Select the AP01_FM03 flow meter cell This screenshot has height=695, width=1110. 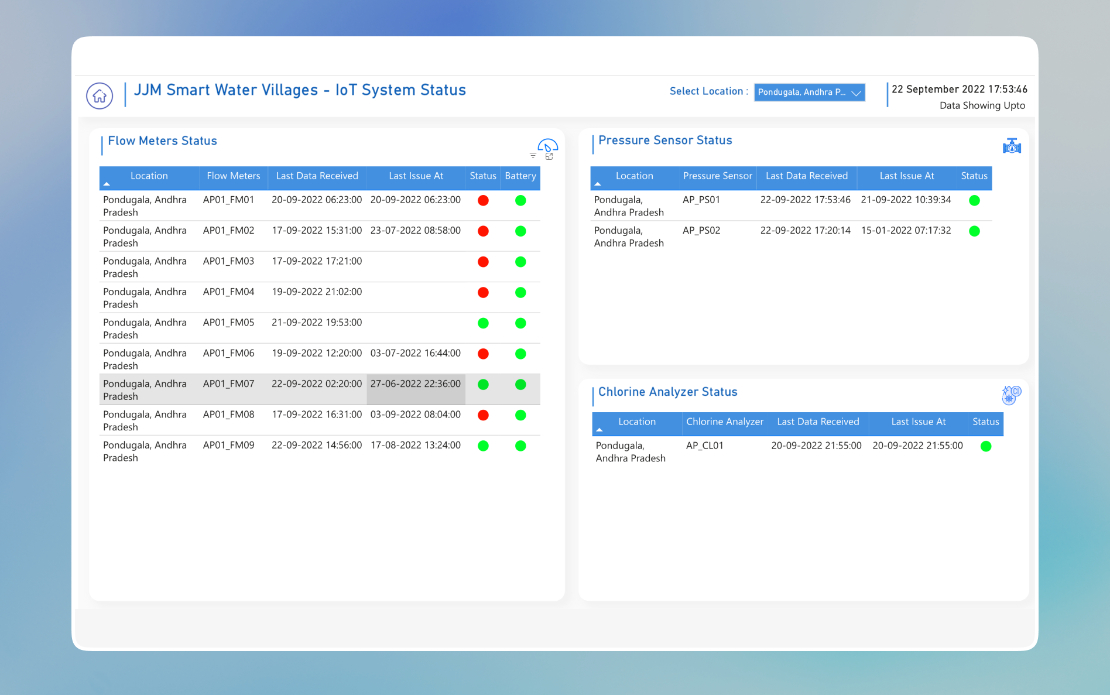[229, 261]
